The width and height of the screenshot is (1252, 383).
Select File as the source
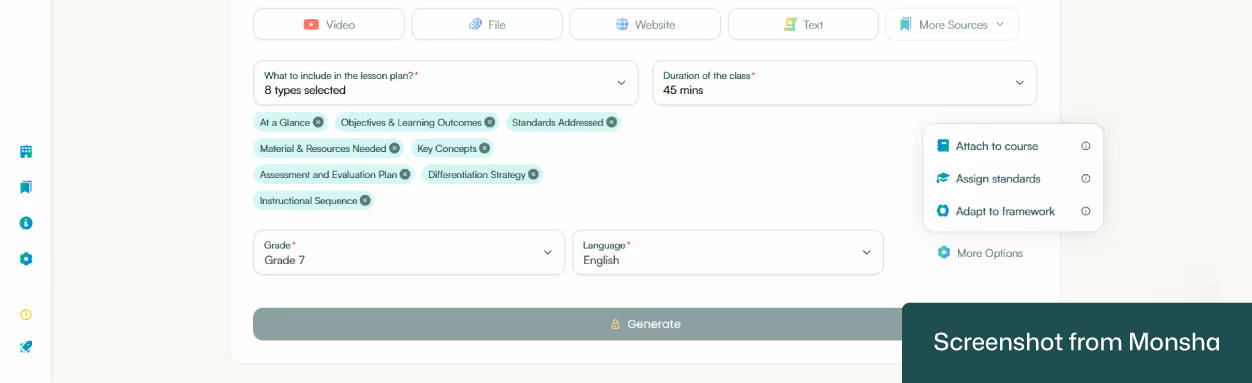pyautogui.click(x=487, y=24)
